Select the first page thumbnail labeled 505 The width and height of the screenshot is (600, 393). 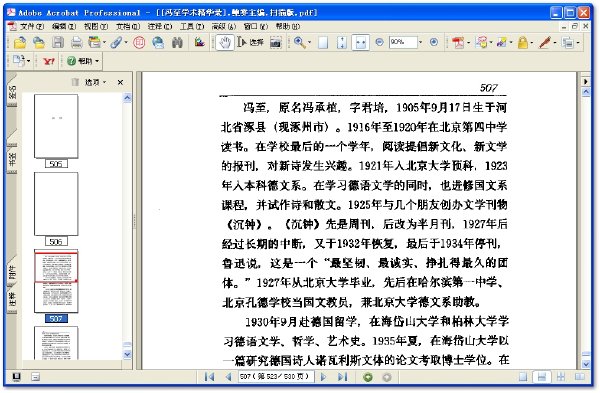56,126
